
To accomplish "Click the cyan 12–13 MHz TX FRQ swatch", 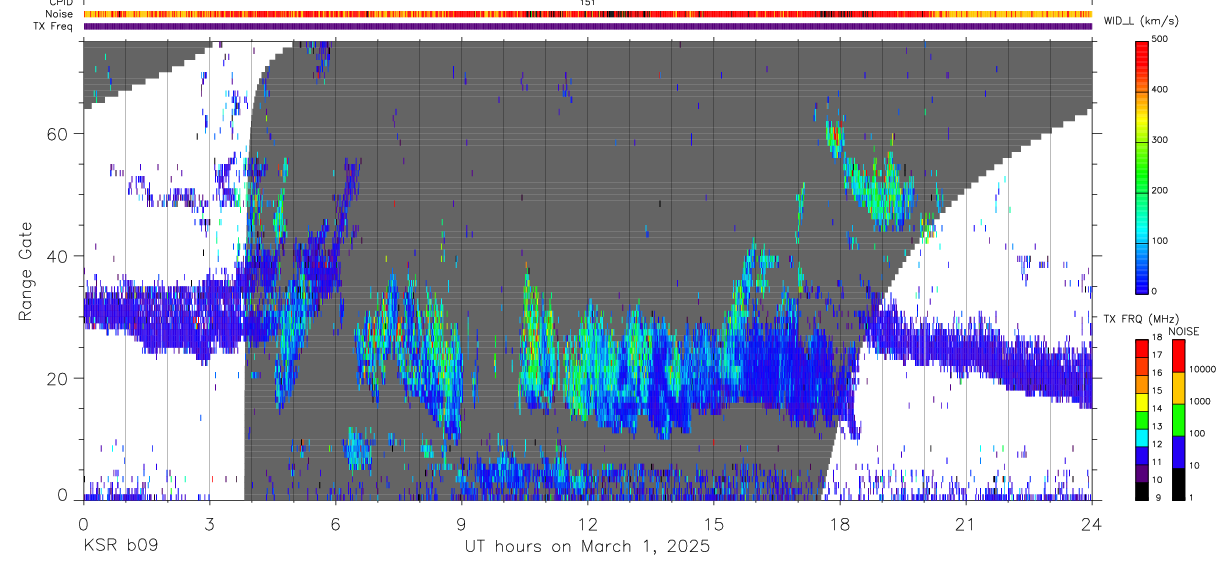I will [x=1142, y=437].
